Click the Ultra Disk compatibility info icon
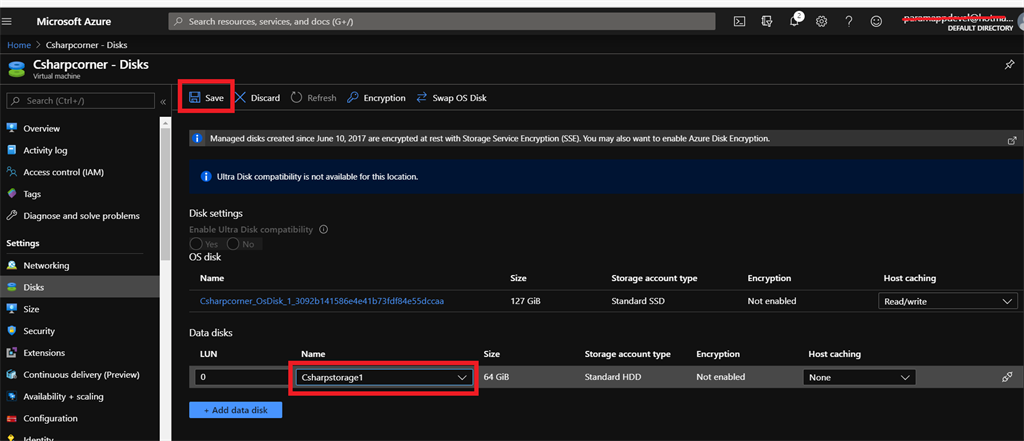Image resolution: width=1024 pixels, height=441 pixels. coord(323,230)
